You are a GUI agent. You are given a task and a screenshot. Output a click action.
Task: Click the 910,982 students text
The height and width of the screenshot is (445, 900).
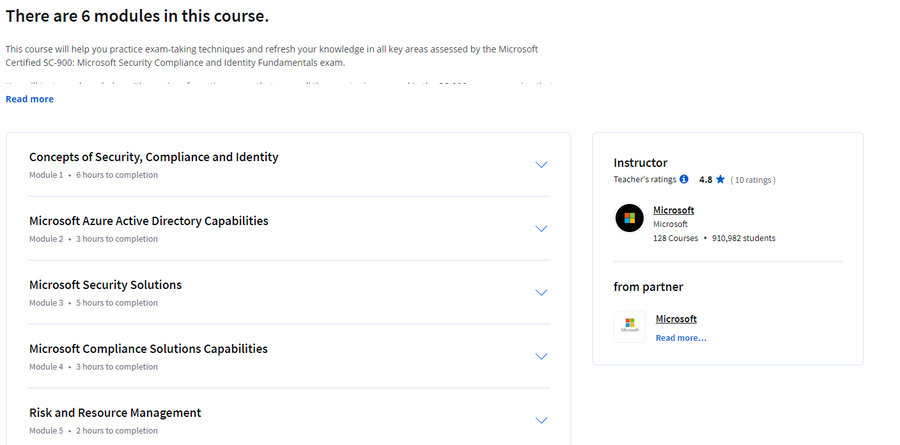pyautogui.click(x=744, y=238)
